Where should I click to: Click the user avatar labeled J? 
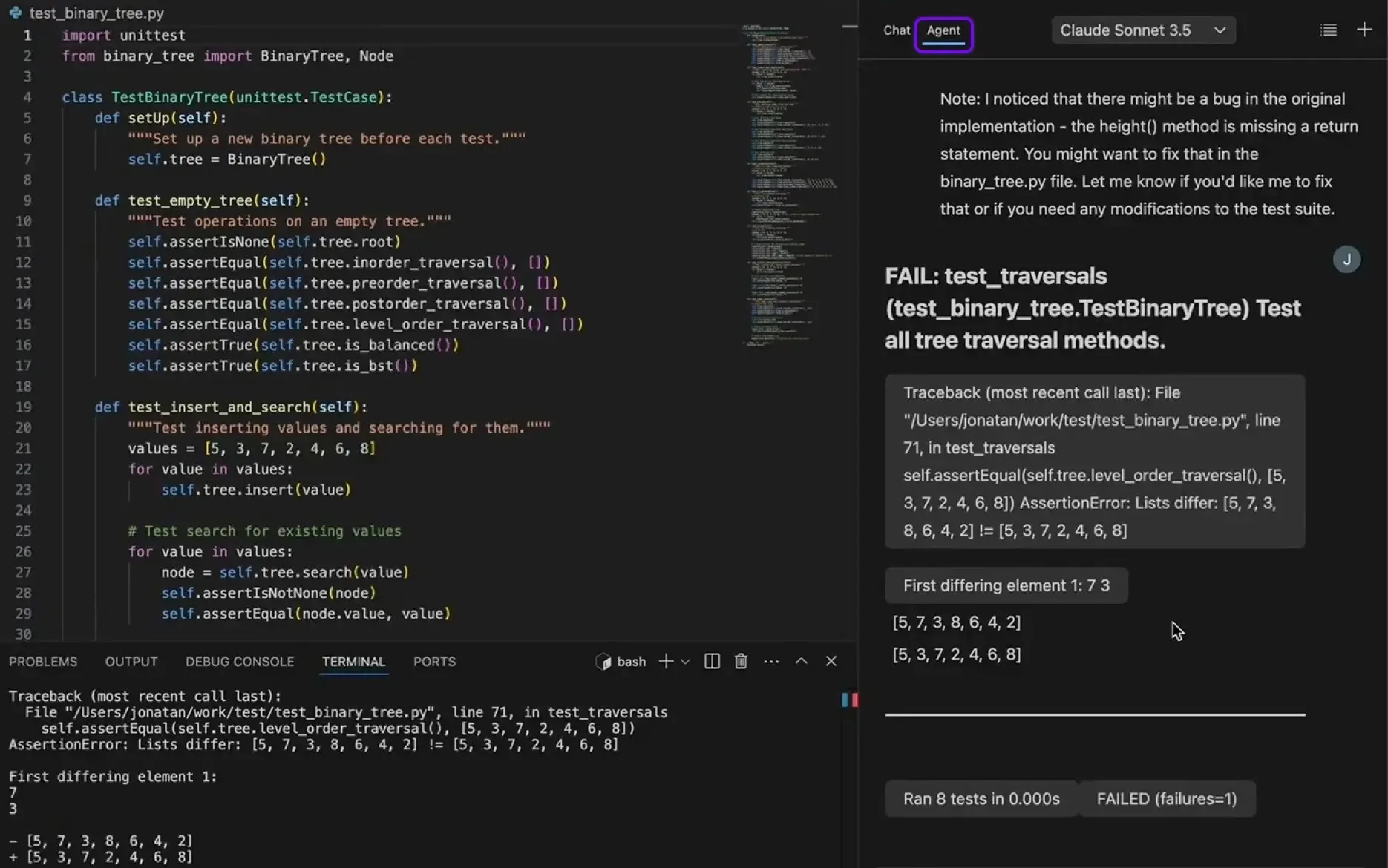coord(1346,260)
